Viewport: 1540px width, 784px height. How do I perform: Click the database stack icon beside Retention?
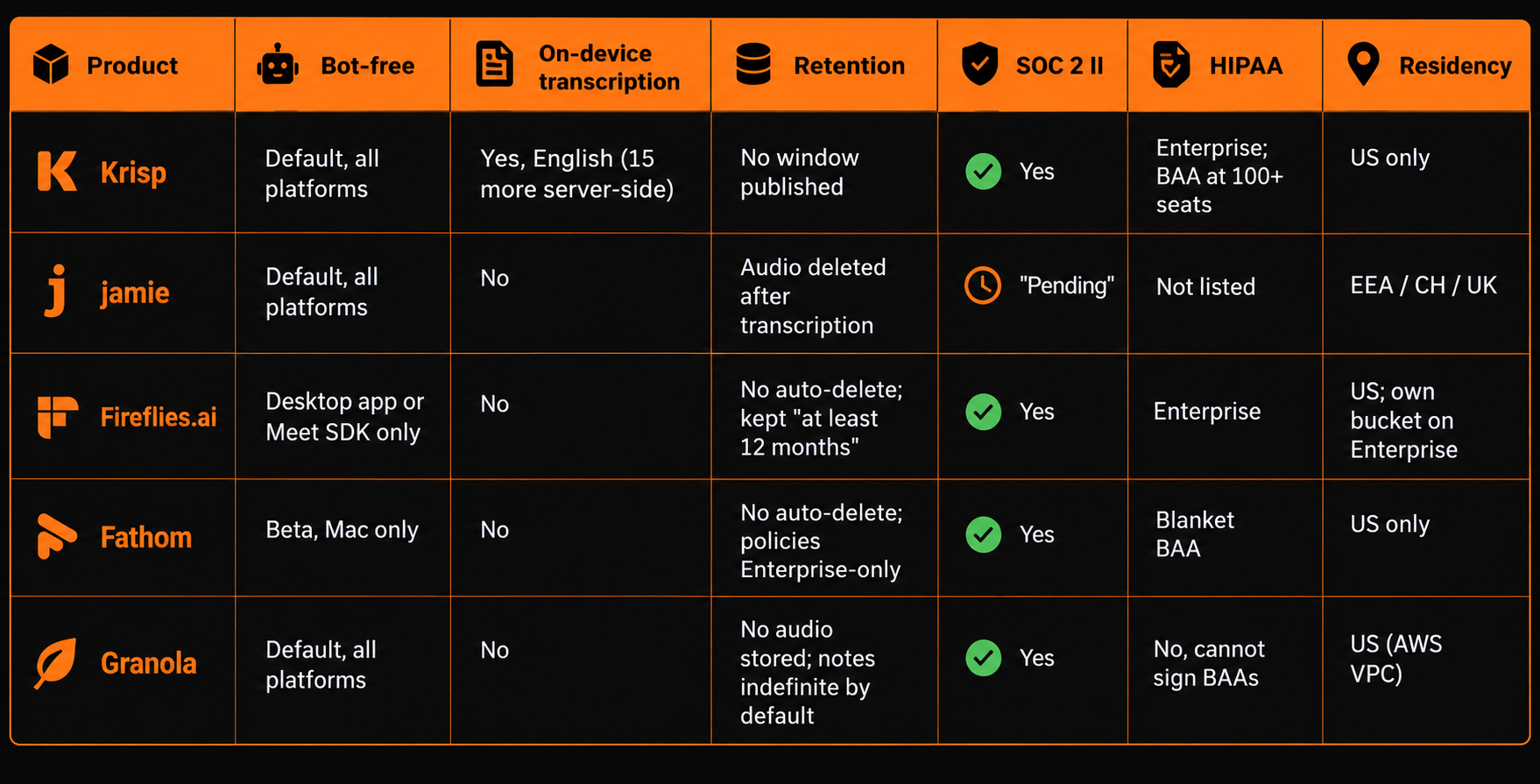point(753,65)
